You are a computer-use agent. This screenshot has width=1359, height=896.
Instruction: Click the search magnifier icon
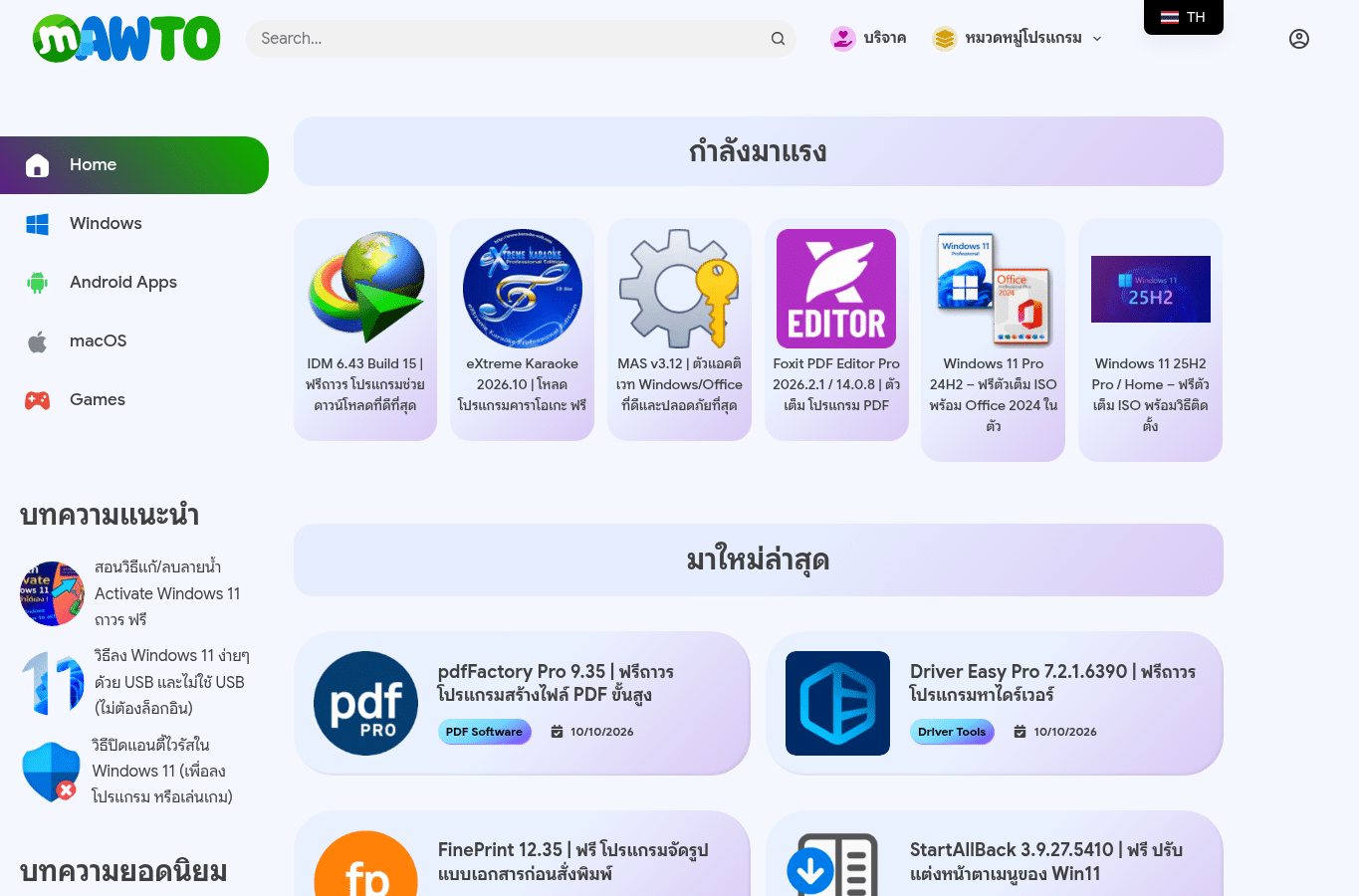pyautogui.click(x=778, y=39)
